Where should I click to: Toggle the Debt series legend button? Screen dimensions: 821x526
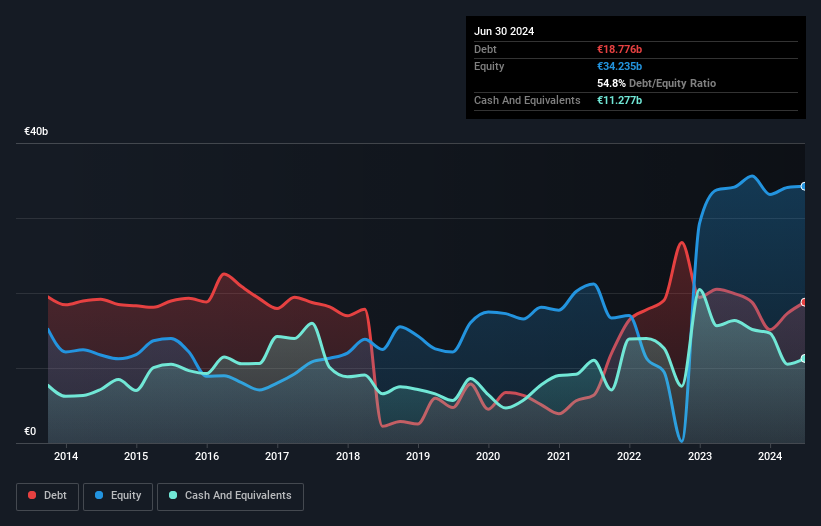48,496
